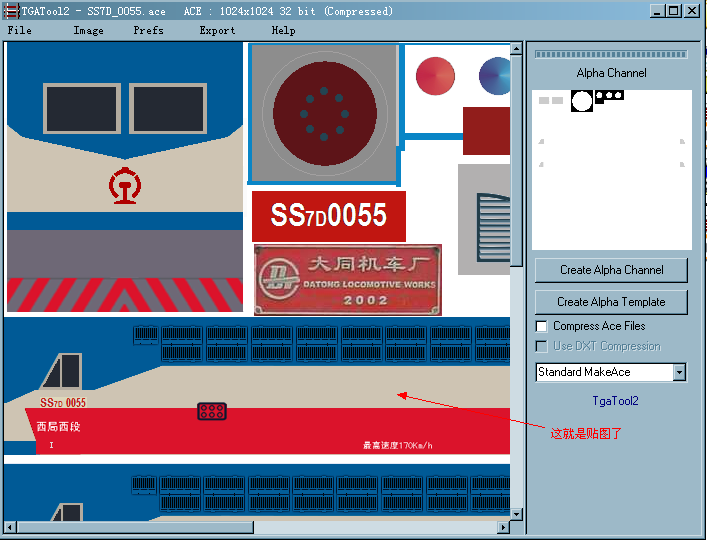Image resolution: width=707 pixels, height=541 pixels.
Task: Open the File menu
Action: 20,30
